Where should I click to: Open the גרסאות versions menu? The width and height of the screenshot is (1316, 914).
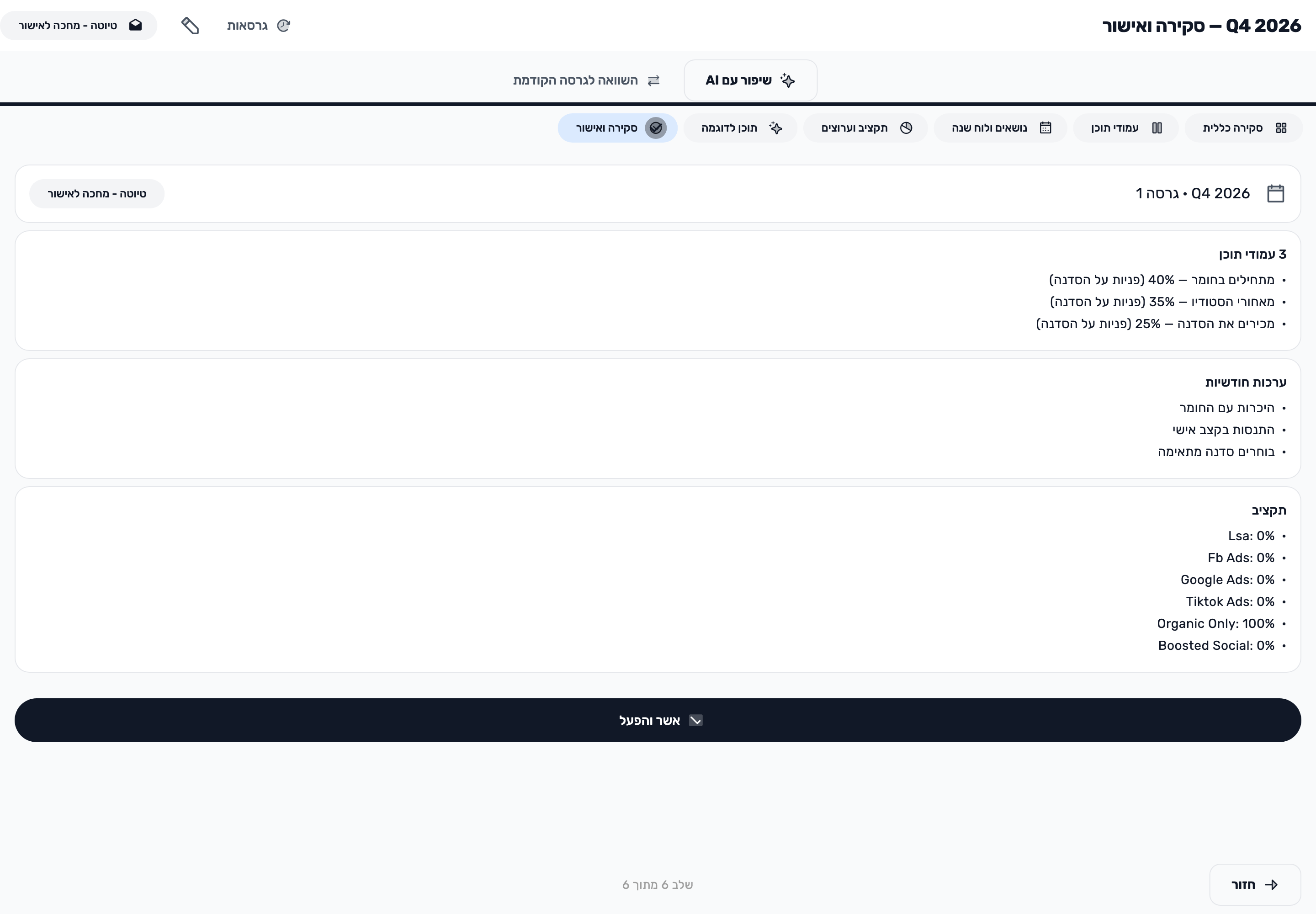(258, 26)
